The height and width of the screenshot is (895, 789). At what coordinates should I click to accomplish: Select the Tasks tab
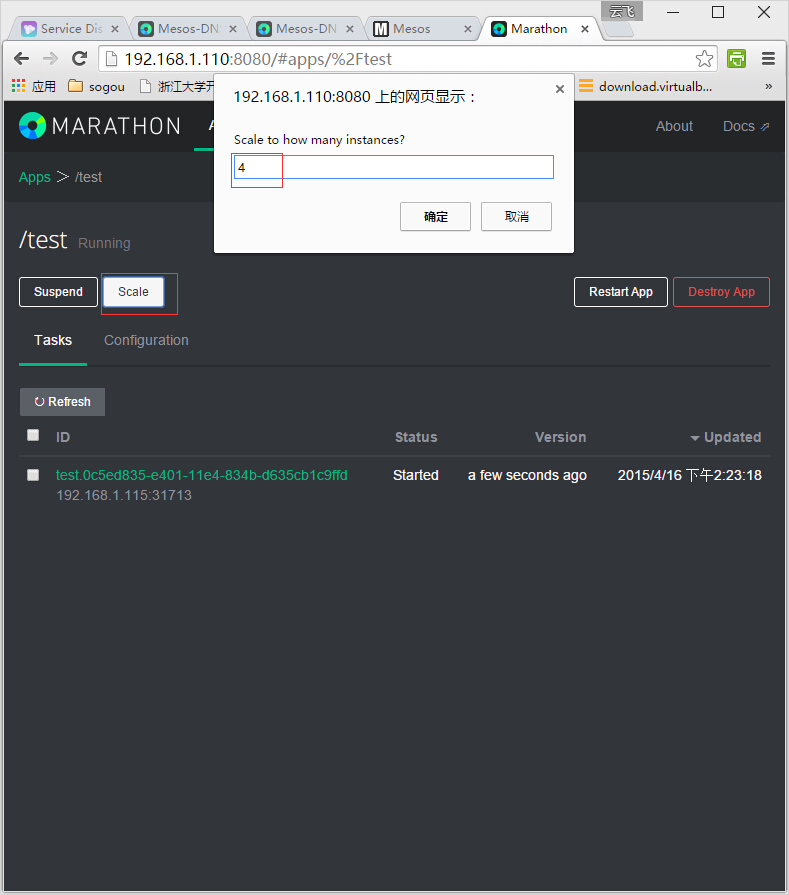tap(53, 340)
